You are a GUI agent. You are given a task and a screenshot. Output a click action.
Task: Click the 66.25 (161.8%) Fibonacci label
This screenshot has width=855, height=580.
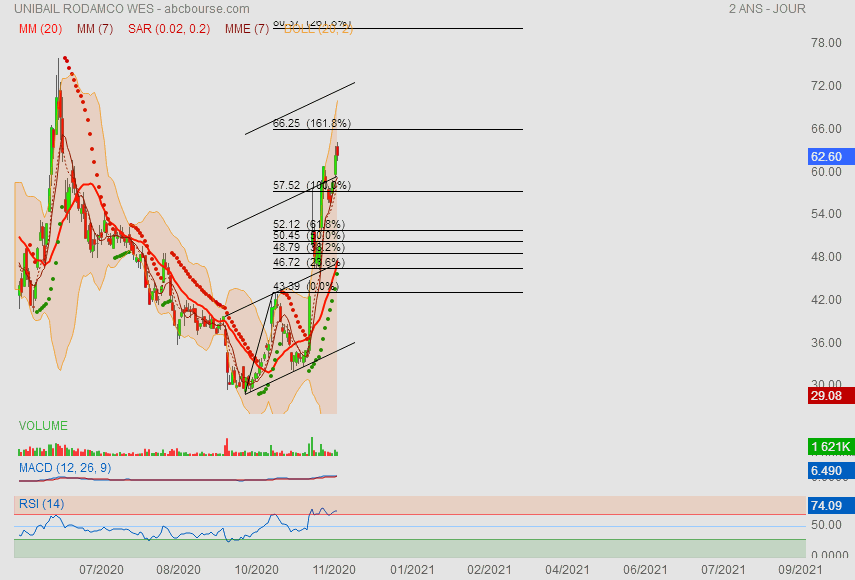312,123
